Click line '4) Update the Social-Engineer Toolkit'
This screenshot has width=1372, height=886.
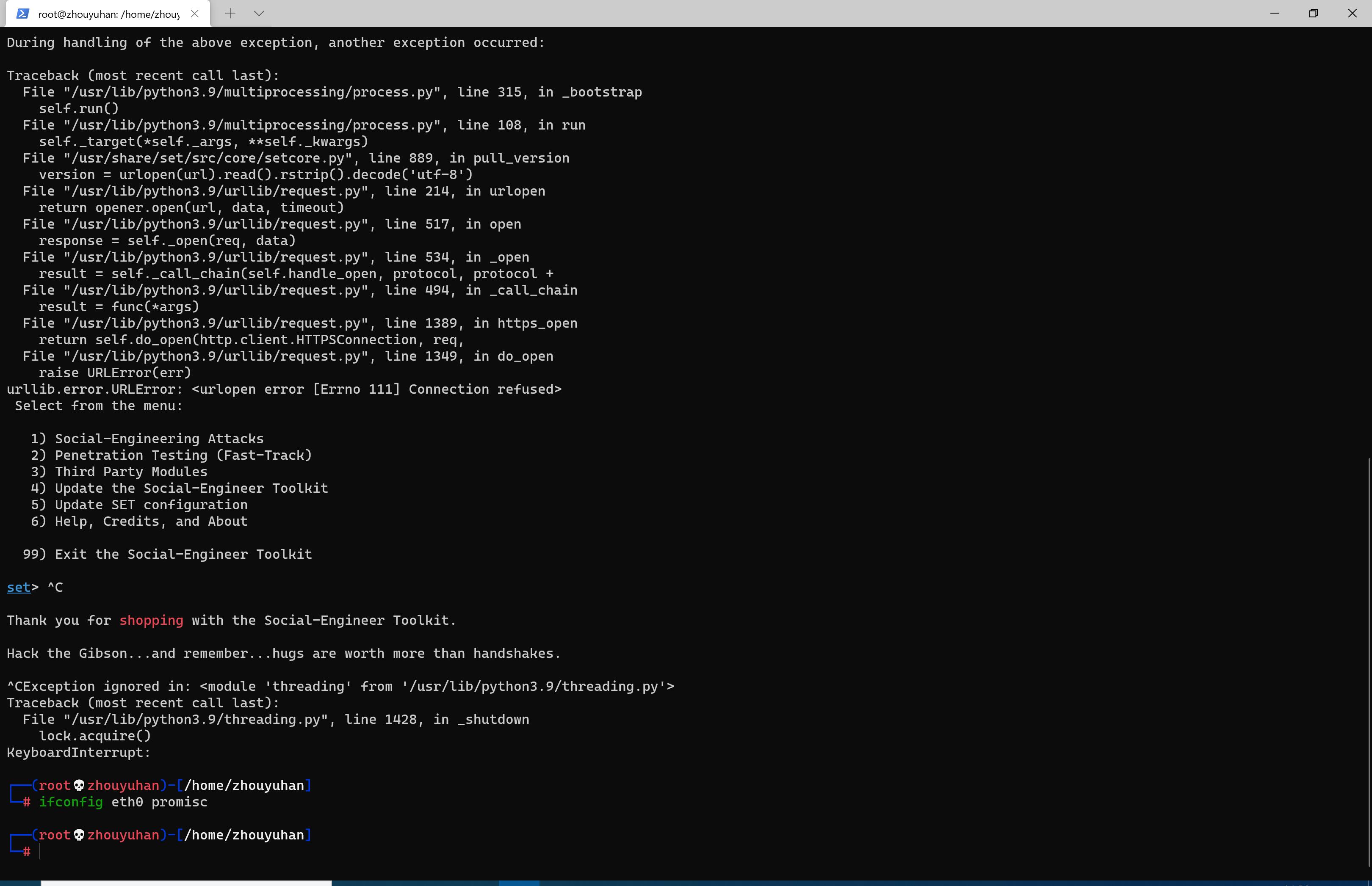point(180,489)
